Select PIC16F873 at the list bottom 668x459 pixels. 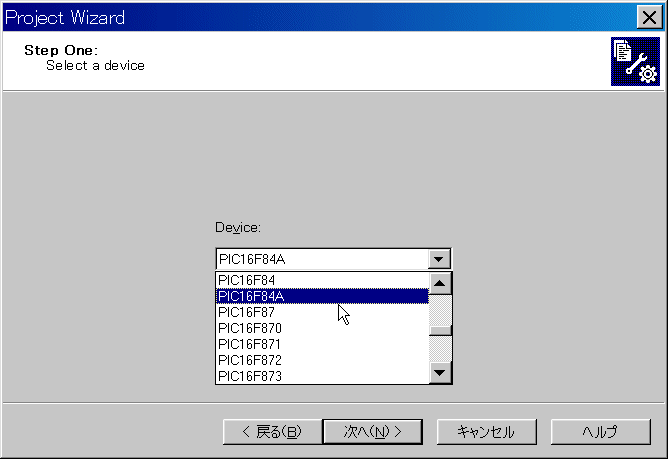(322, 376)
